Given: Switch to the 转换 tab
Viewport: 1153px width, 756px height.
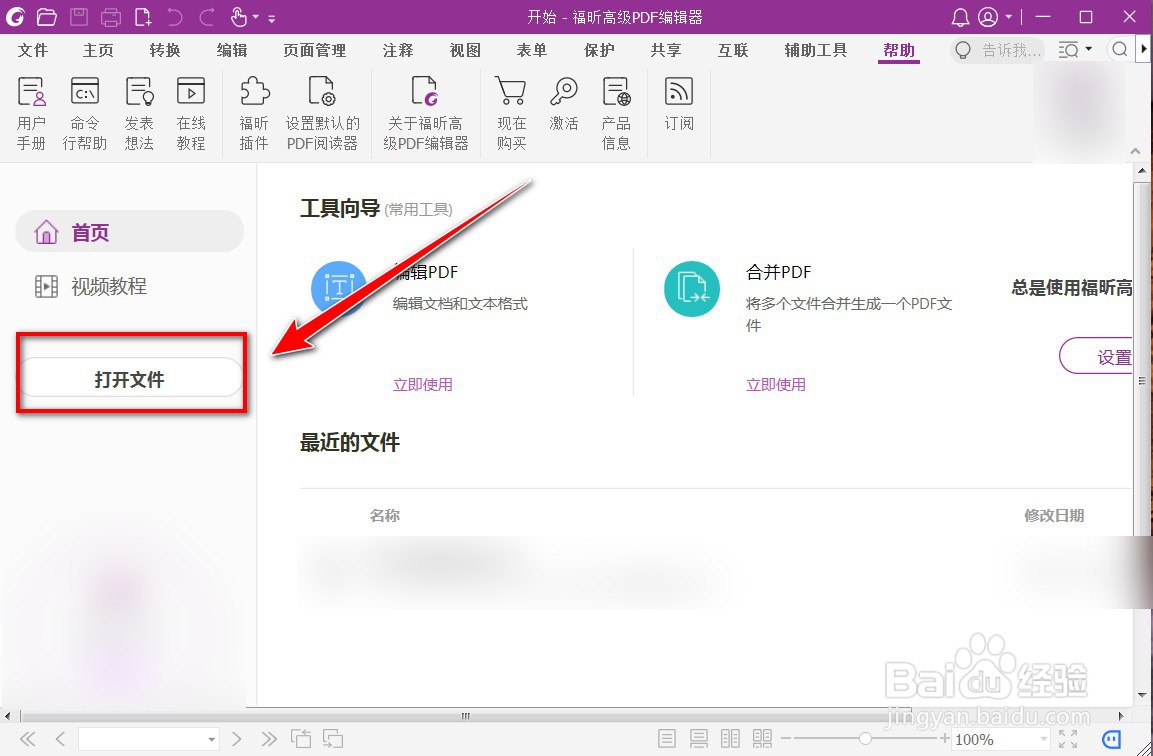Looking at the screenshot, I should (x=165, y=50).
